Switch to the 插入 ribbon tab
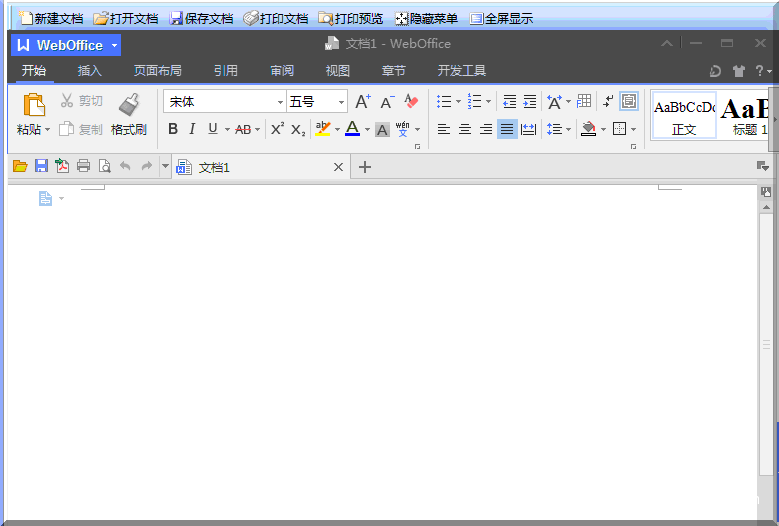 [x=90, y=71]
